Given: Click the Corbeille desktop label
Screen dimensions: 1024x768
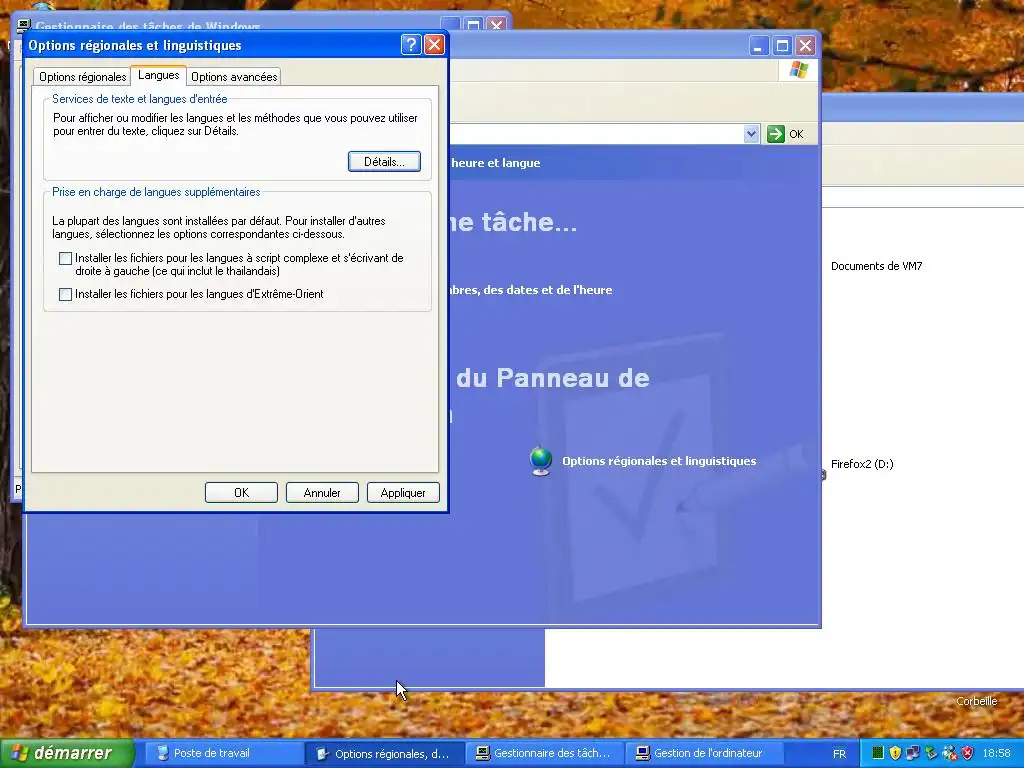Looking at the screenshot, I should [976, 701].
